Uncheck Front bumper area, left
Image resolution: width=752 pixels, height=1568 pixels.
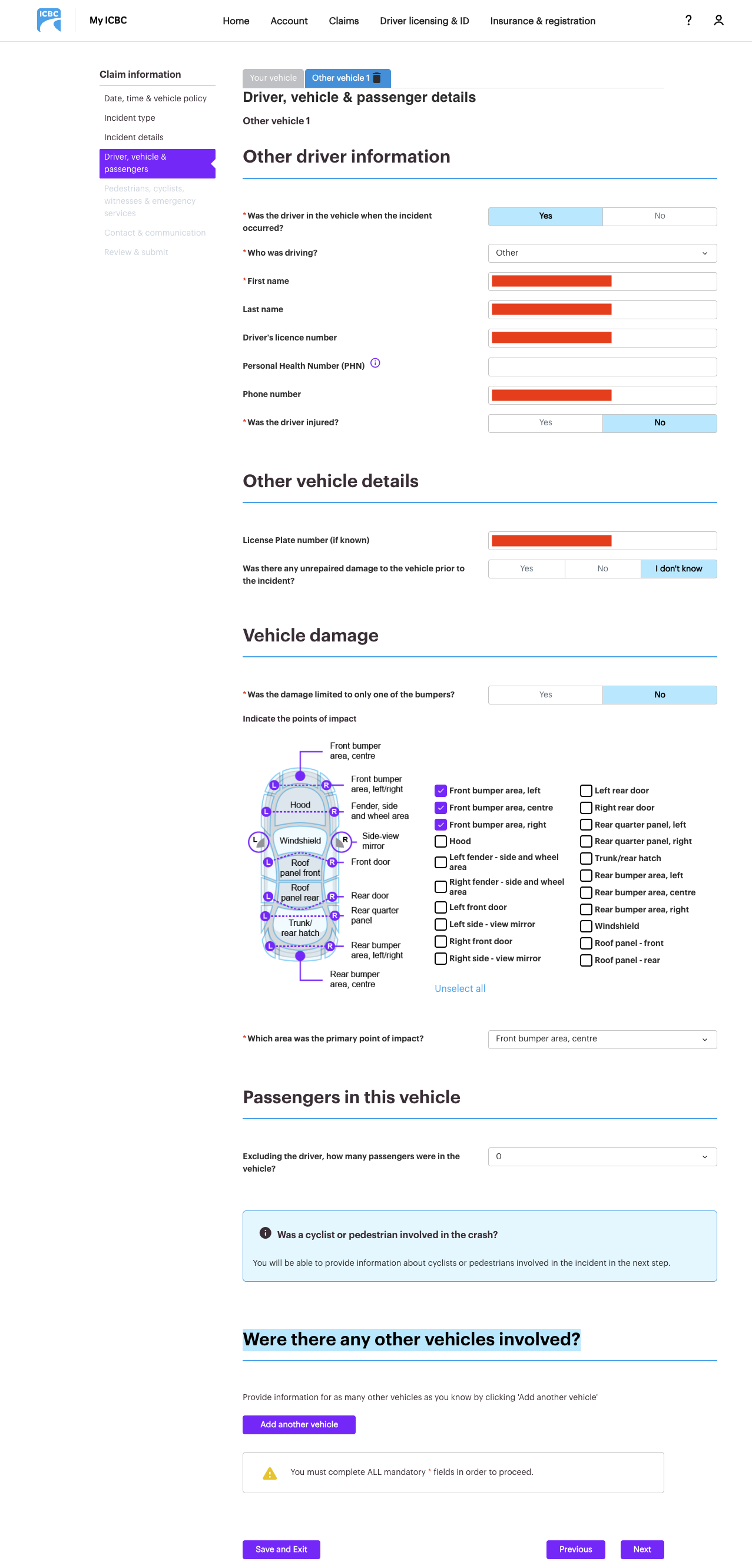click(x=440, y=790)
